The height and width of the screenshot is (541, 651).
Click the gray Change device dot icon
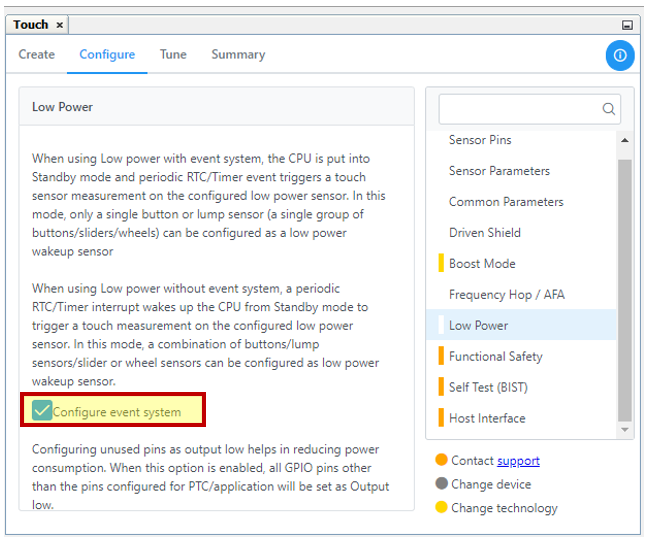click(441, 484)
